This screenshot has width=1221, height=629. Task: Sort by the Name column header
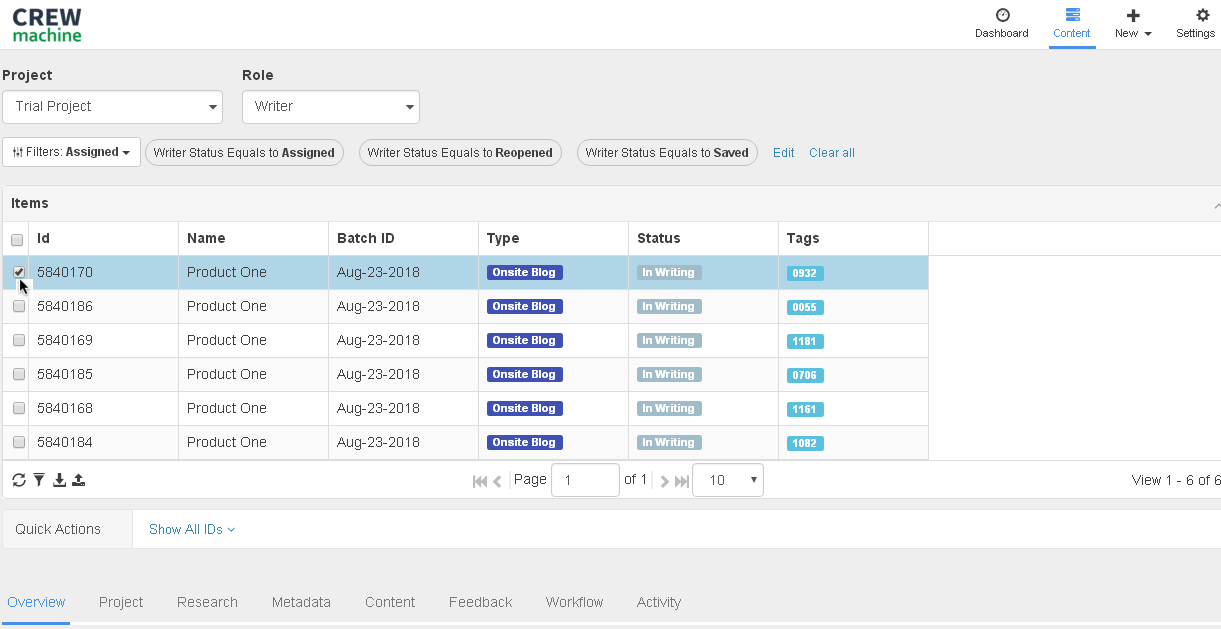tap(254, 238)
